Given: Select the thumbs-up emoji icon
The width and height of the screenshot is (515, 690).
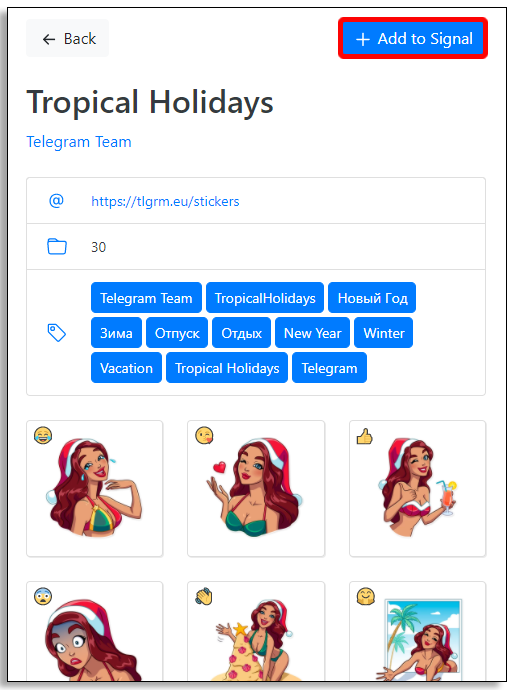Looking at the screenshot, I should pyautogui.click(x=364, y=436).
